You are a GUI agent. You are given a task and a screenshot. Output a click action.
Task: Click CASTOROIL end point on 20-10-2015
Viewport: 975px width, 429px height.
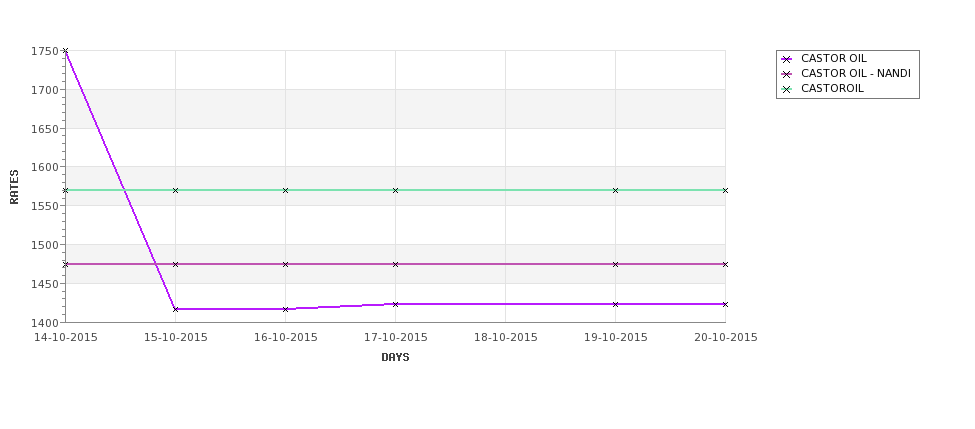click(x=725, y=190)
